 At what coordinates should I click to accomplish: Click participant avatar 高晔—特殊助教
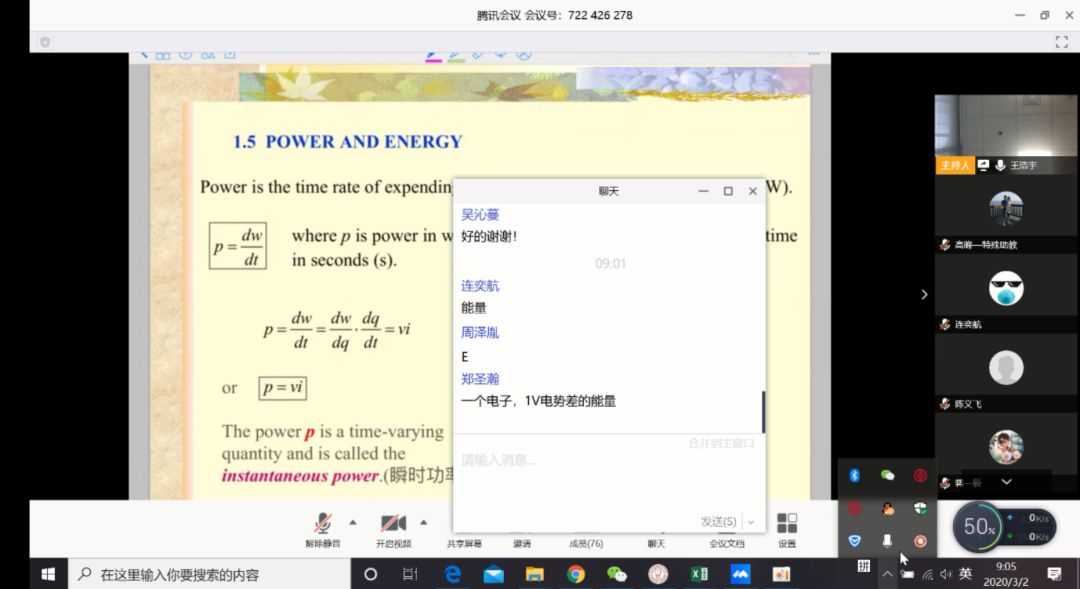coord(1006,209)
